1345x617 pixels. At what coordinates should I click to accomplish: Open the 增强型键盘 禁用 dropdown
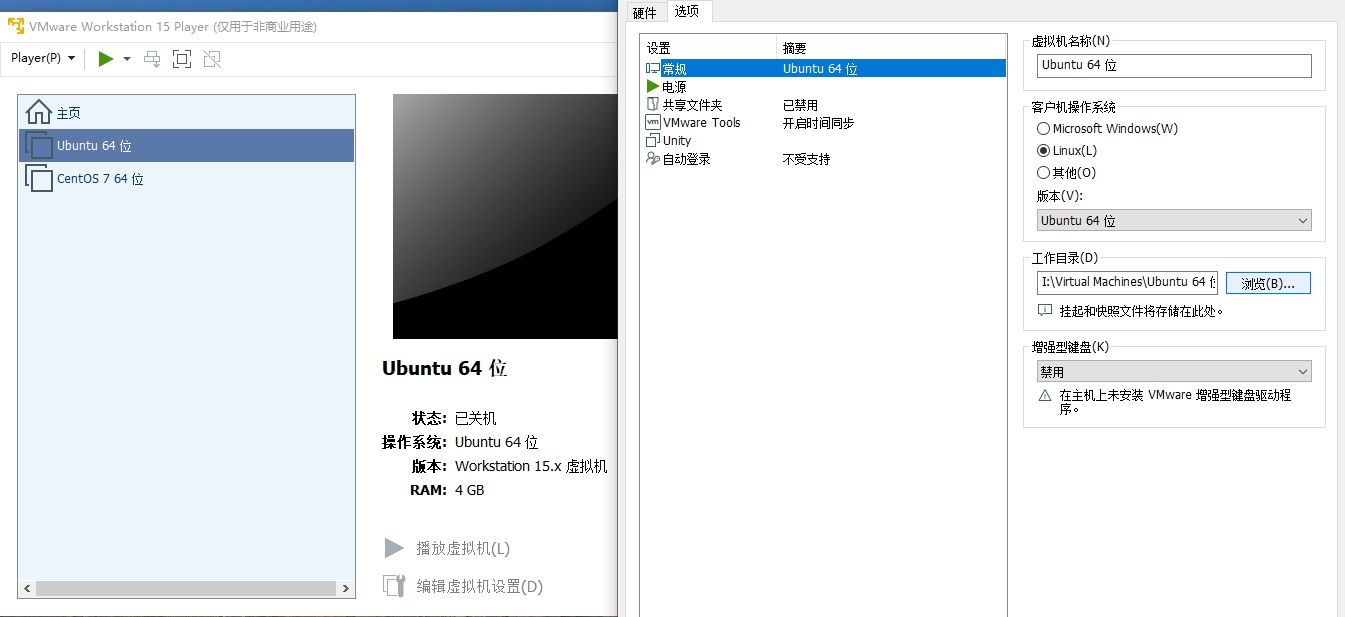[1174, 372]
